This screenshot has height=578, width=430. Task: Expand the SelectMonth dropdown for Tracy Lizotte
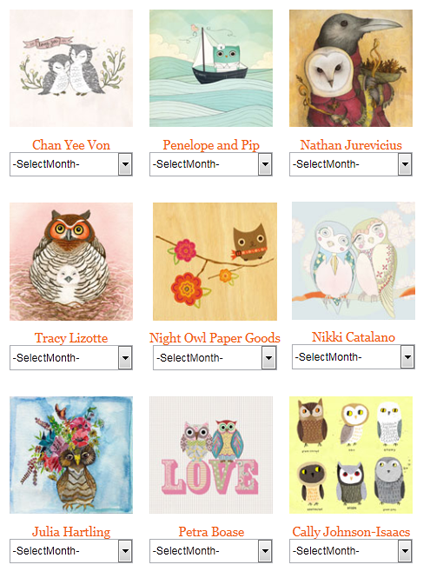71,358
